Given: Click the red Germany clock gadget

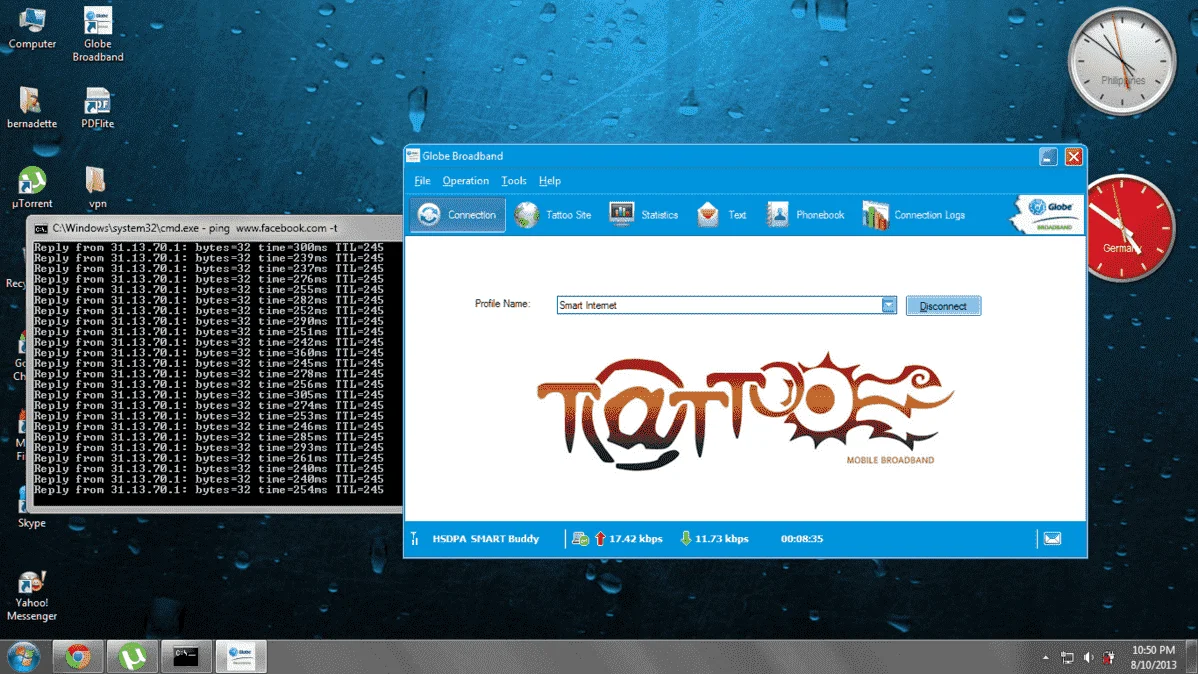Looking at the screenshot, I should [x=1129, y=228].
